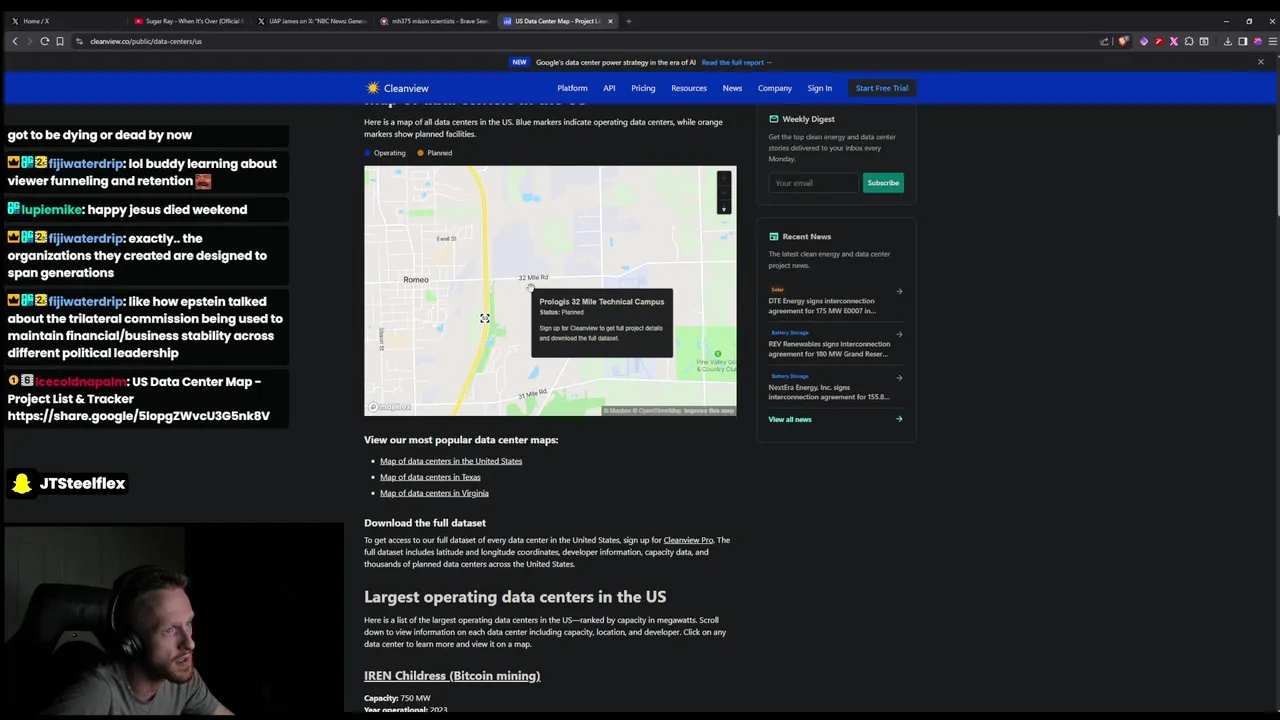Open Map of data centers in Texas link

[430, 477]
